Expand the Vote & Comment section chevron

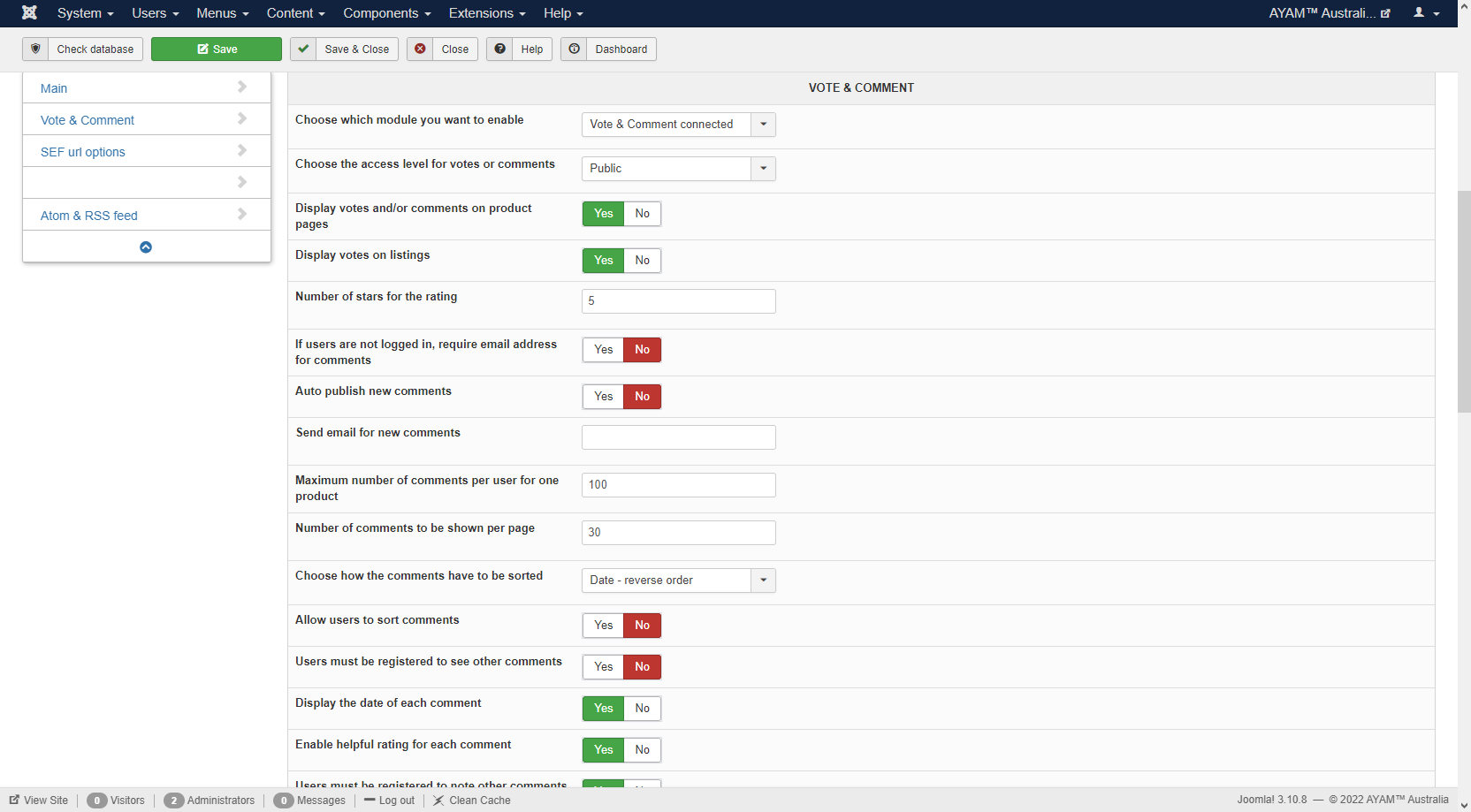pos(242,118)
